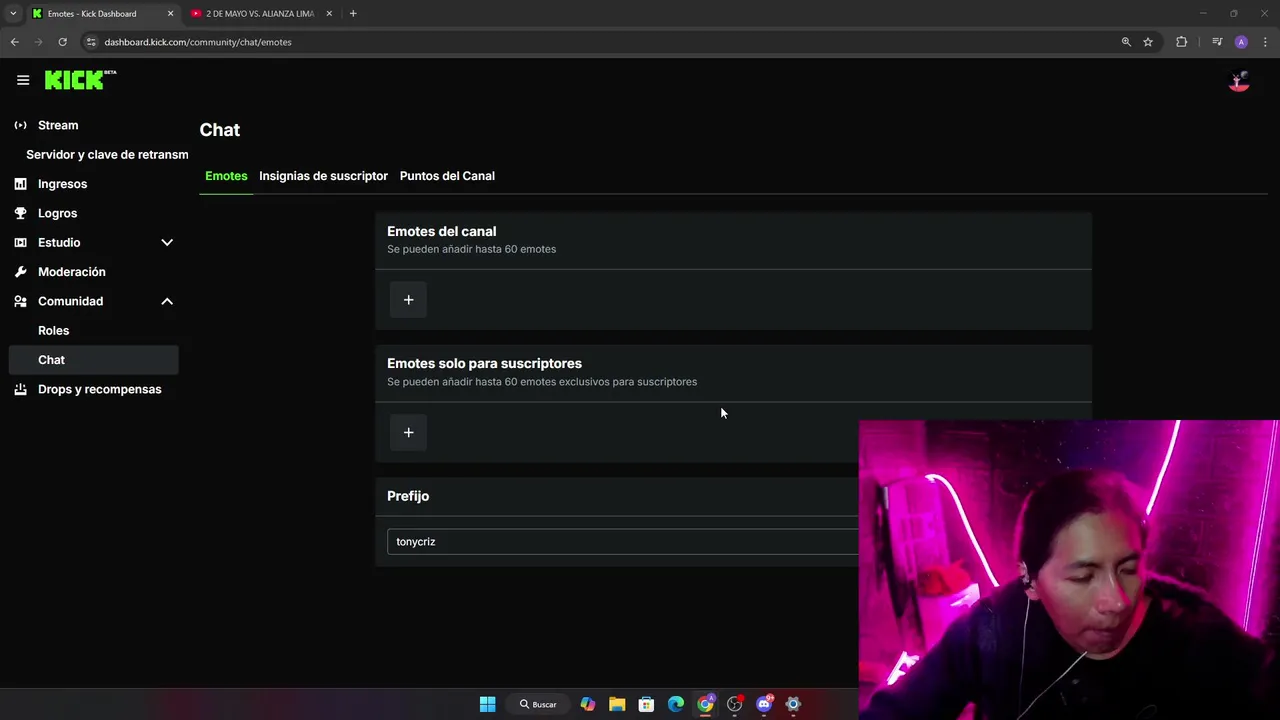Click the Emotes solo para suscriptores heading
The width and height of the screenshot is (1280, 720).
[x=484, y=363]
